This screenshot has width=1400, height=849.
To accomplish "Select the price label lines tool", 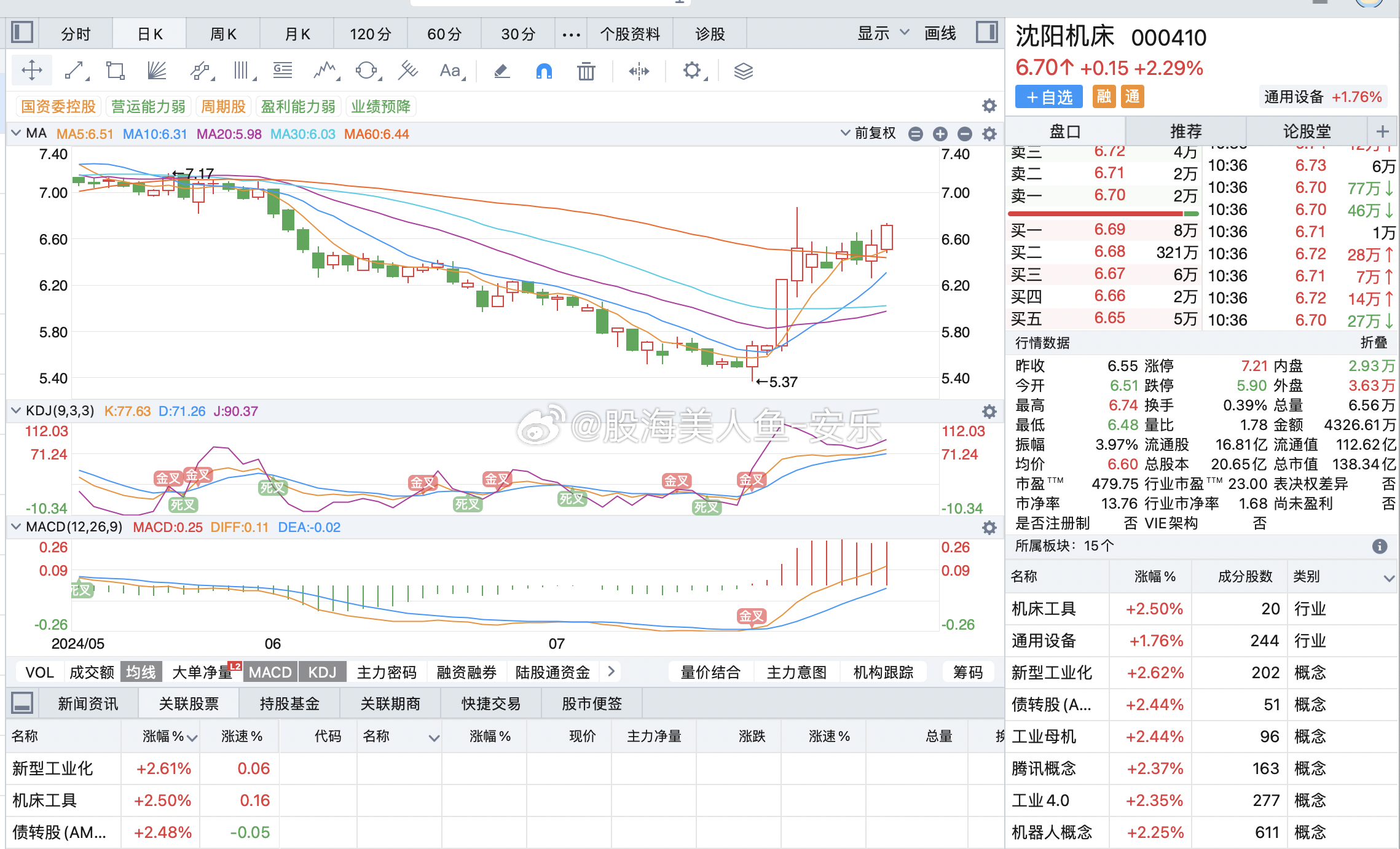I will (x=283, y=71).
